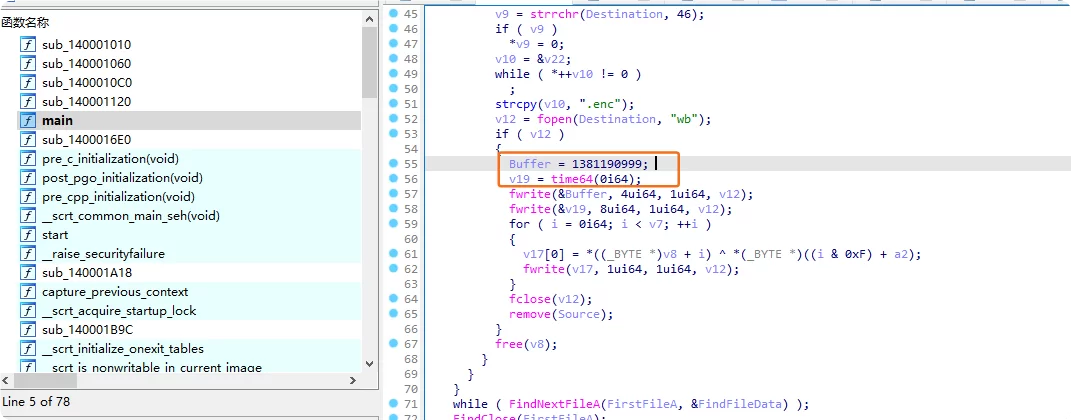The height and width of the screenshot is (420, 1071).
Task: Click the function icon beside start
Action: tap(28, 235)
